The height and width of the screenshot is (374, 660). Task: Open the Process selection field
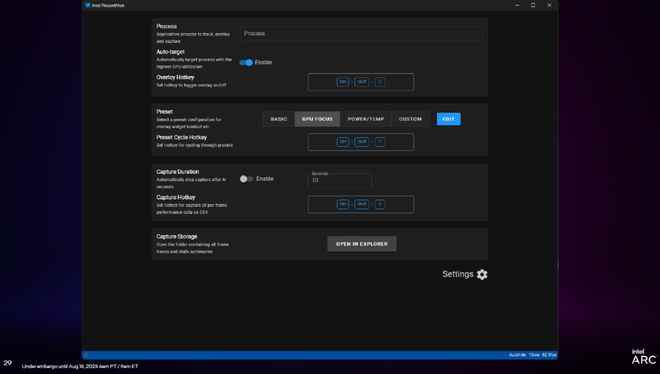[x=362, y=34]
